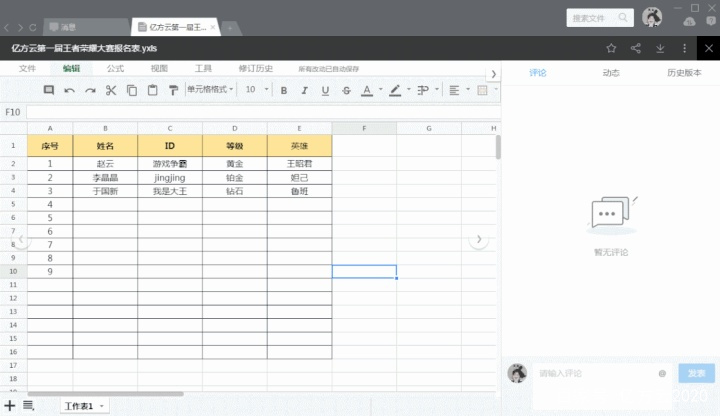This screenshot has height=416, width=720.
Task: Add a new sheet with plus button
Action: tap(10, 405)
